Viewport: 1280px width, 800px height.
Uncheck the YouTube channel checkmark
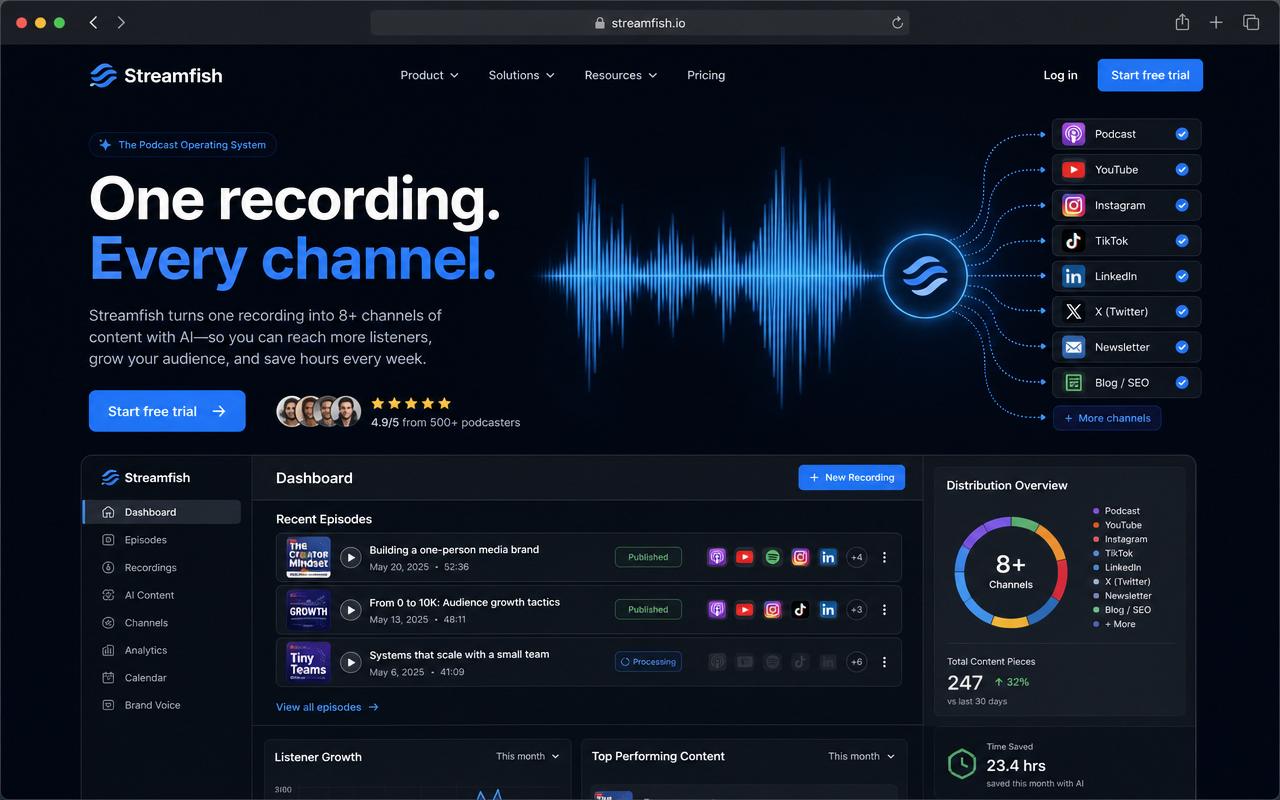coord(1182,170)
